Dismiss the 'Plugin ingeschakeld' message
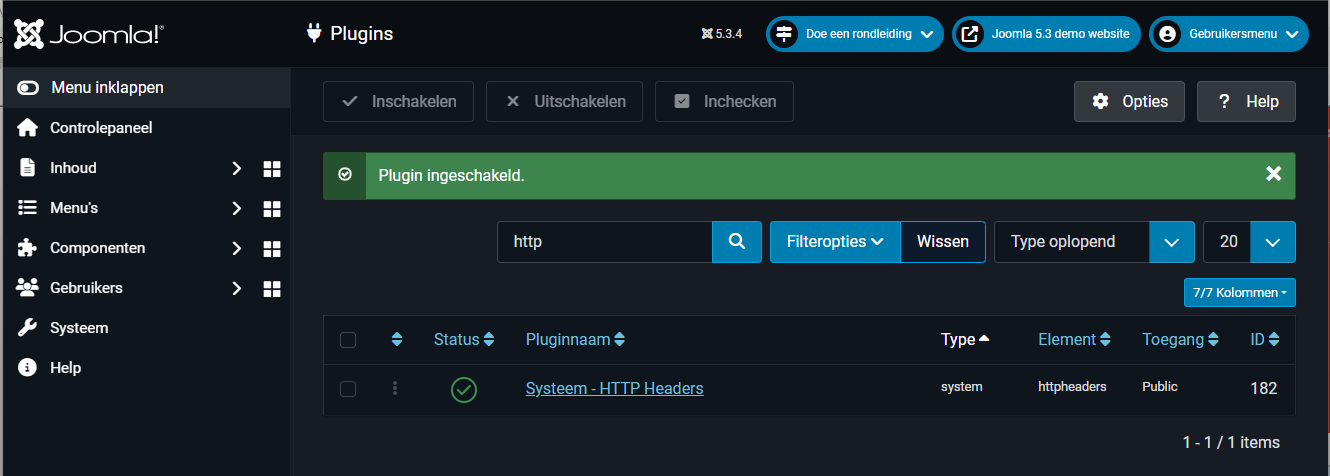Image resolution: width=1330 pixels, height=476 pixels. pyautogui.click(x=1273, y=175)
